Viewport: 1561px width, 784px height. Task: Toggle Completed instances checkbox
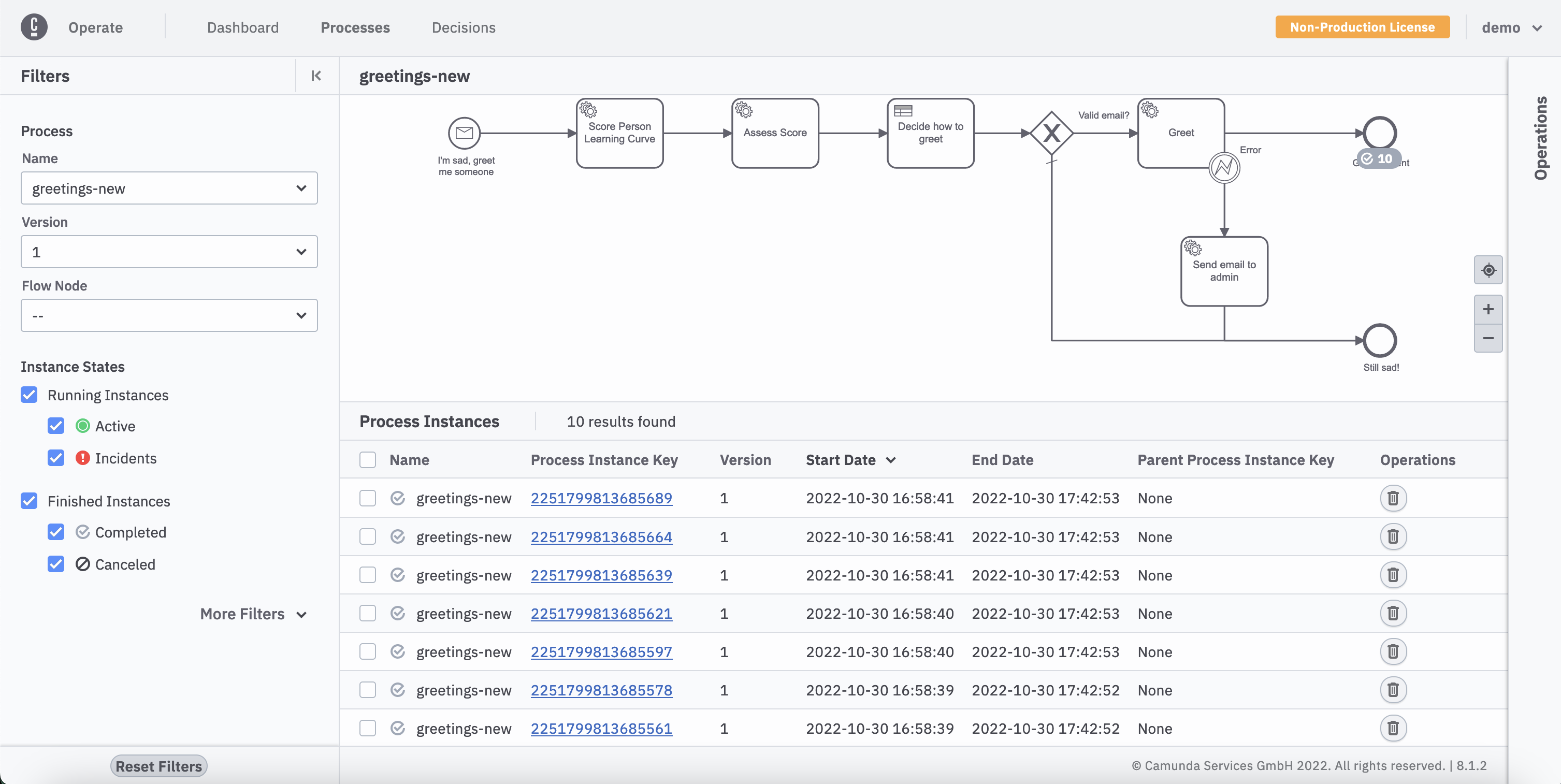[56, 532]
